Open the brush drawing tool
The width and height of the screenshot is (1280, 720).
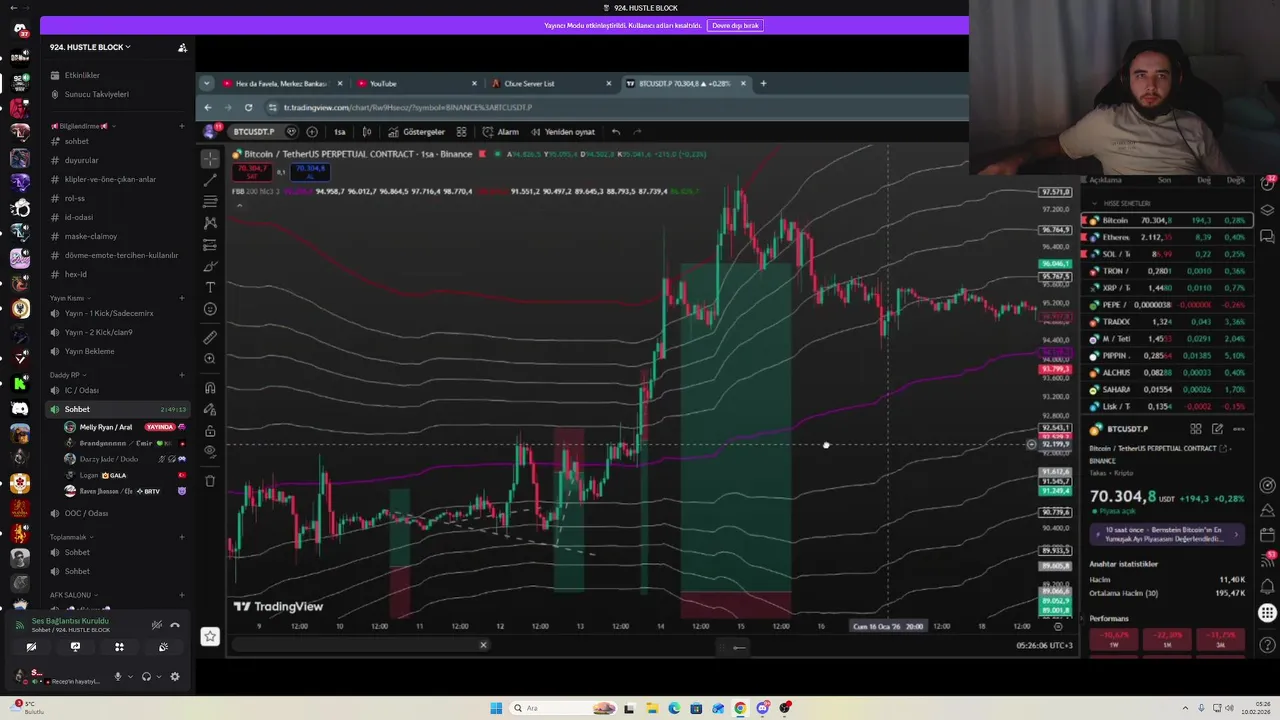[210, 266]
